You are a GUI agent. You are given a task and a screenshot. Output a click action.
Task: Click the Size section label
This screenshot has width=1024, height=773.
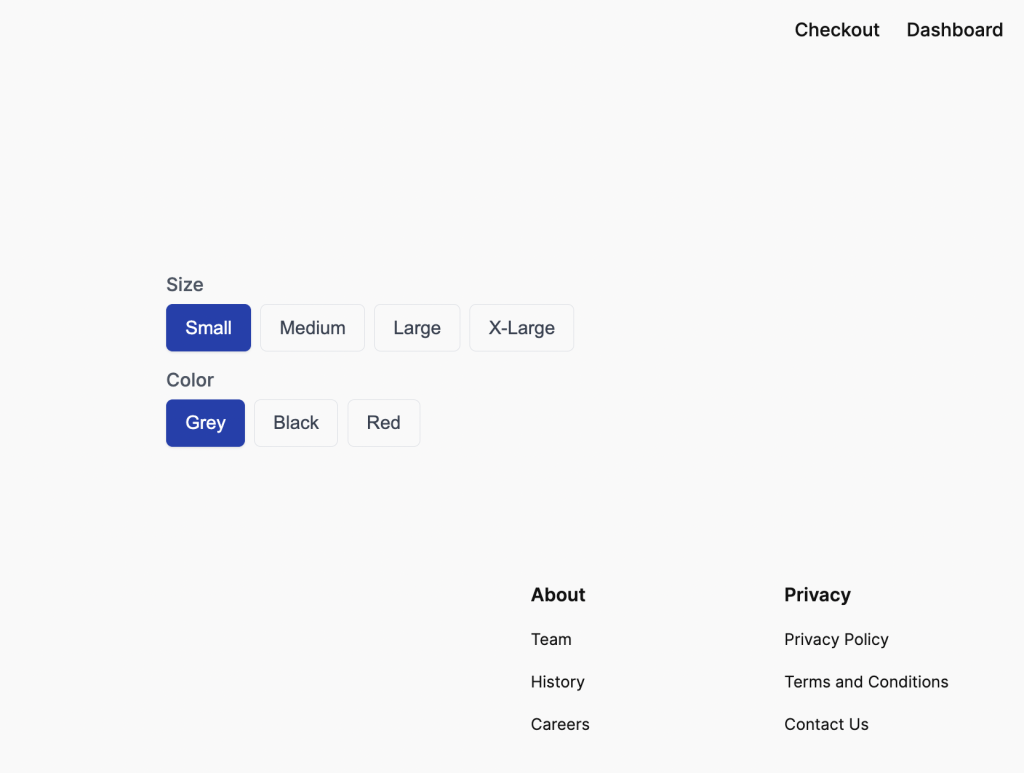point(185,285)
